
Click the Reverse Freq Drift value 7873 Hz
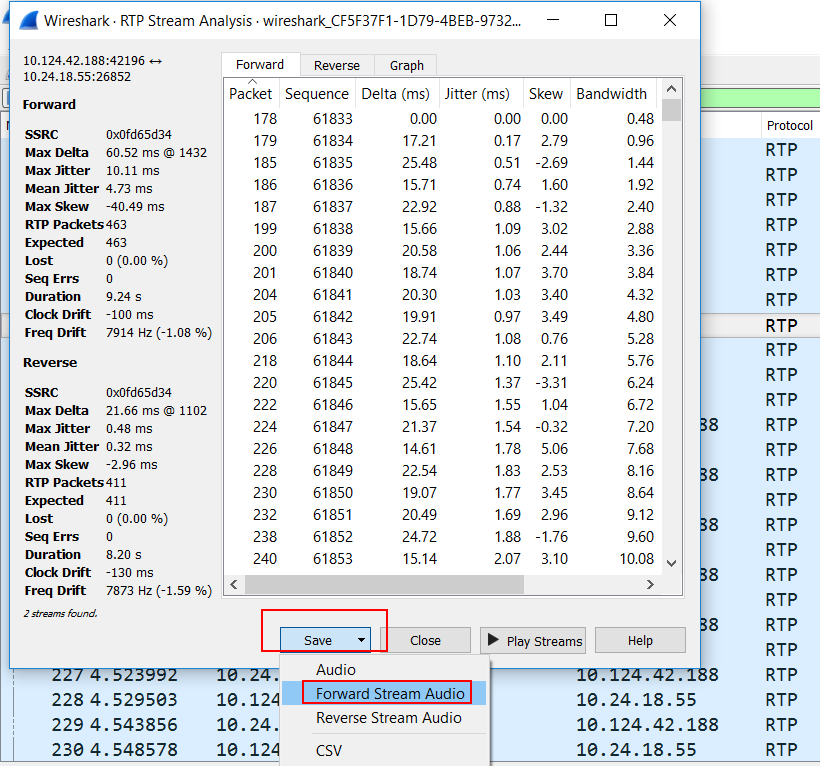pyautogui.click(x=158, y=590)
